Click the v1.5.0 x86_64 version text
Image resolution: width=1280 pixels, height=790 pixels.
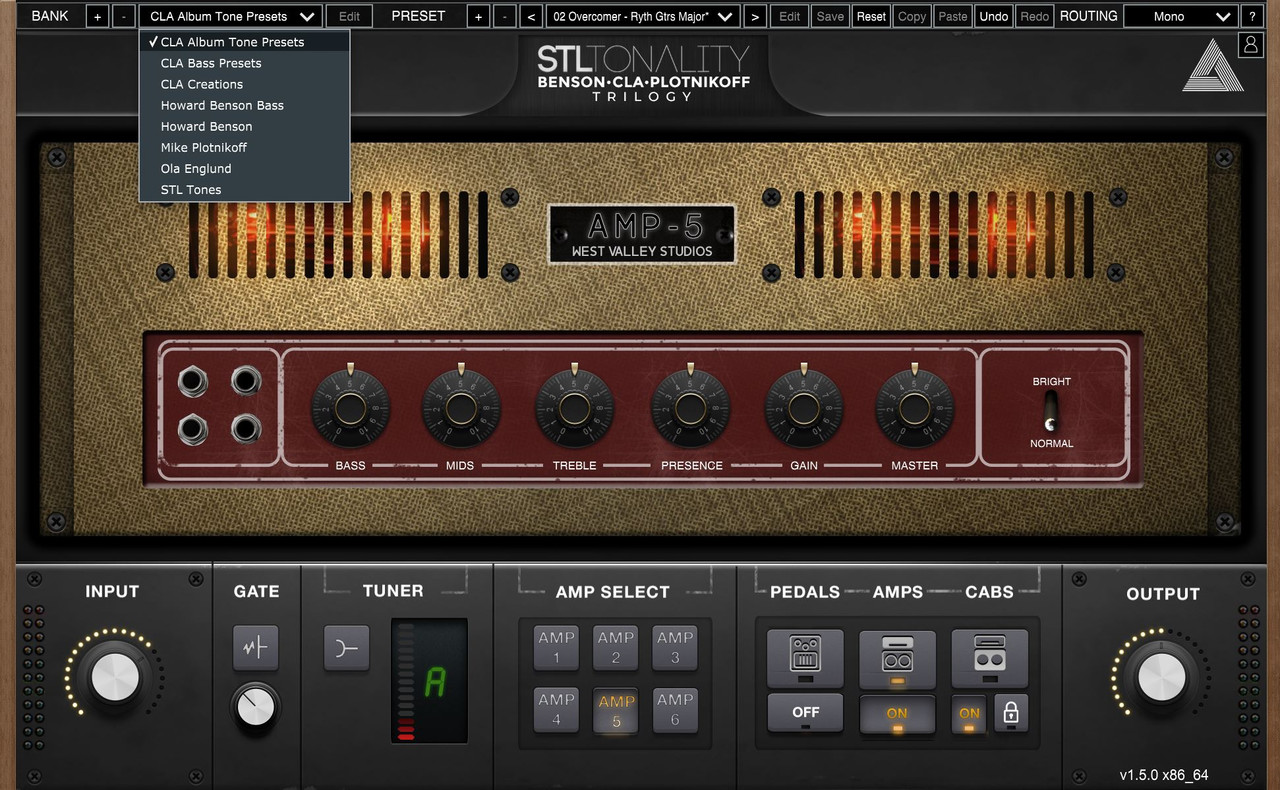(1164, 774)
